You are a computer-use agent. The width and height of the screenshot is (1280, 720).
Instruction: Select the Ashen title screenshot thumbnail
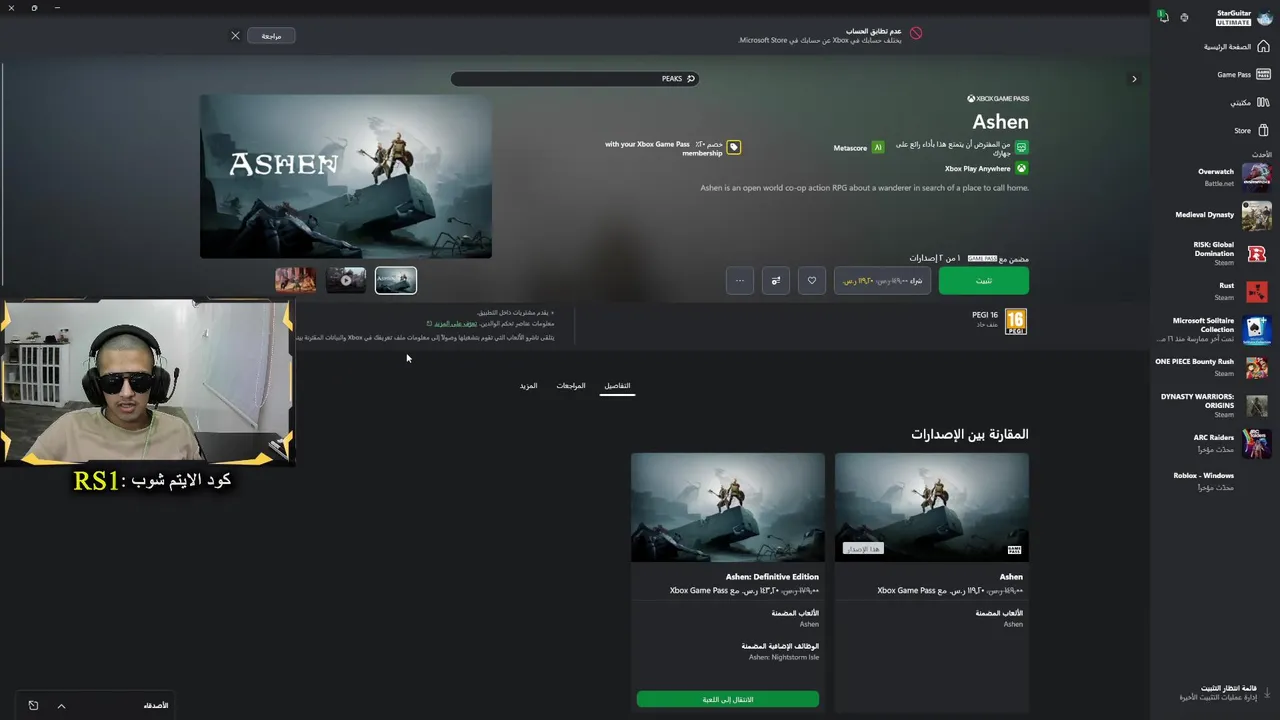click(x=396, y=281)
